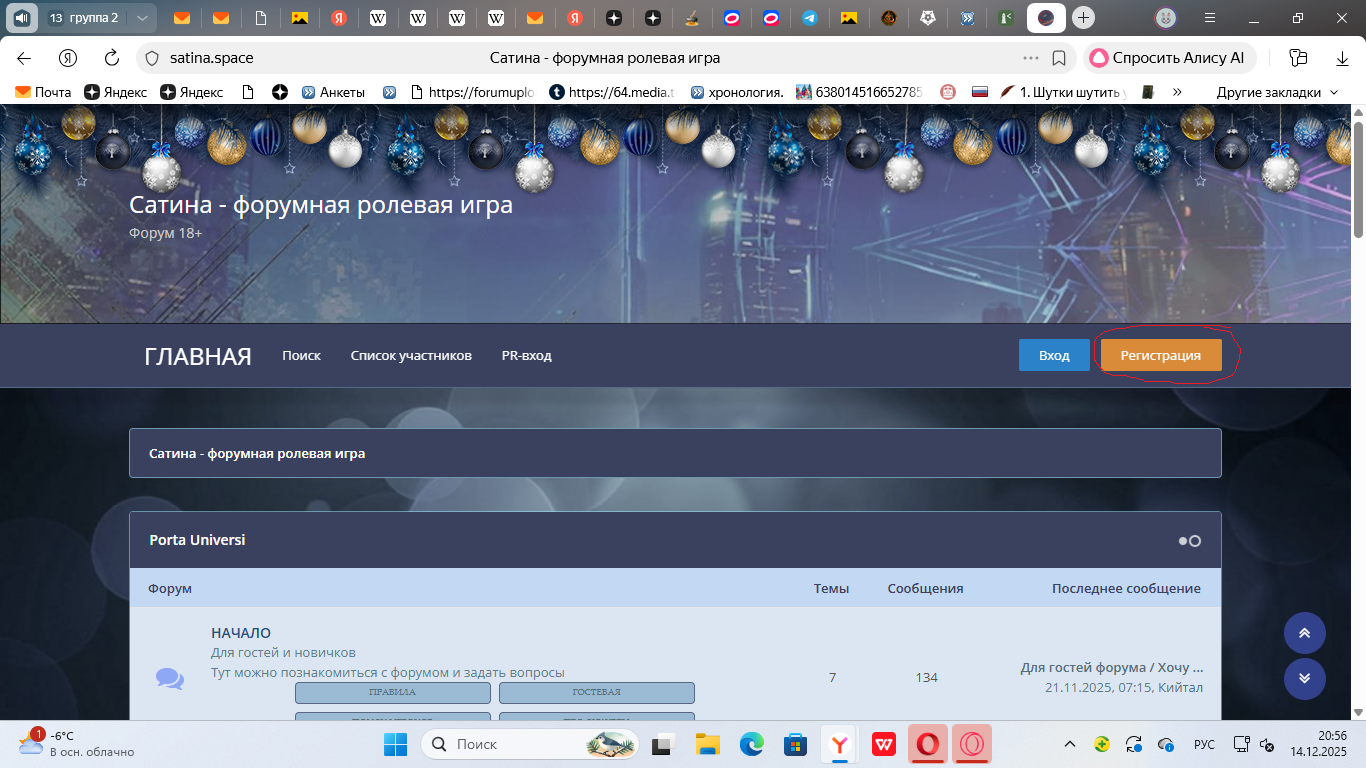Click the blue 'Вход' button

tap(1054, 356)
